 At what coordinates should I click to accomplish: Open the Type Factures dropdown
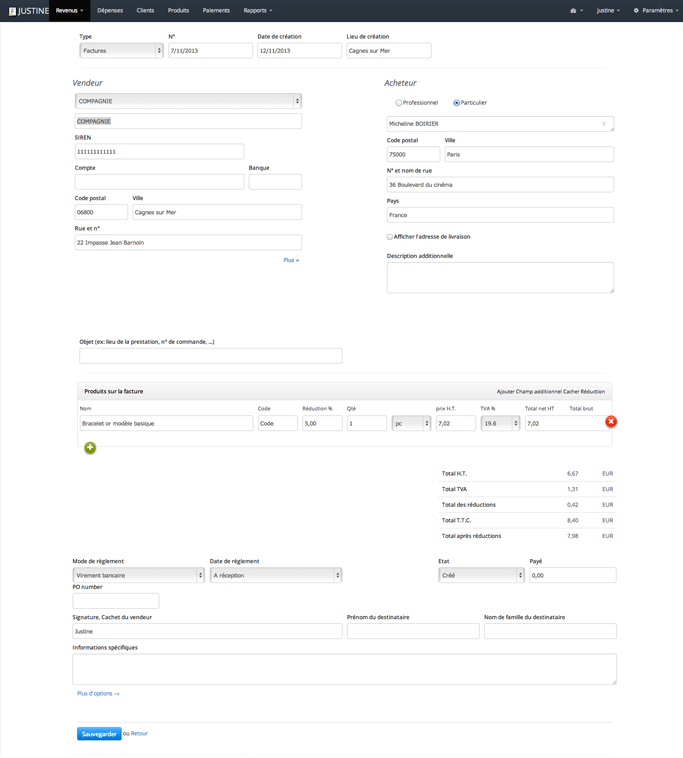(x=121, y=50)
